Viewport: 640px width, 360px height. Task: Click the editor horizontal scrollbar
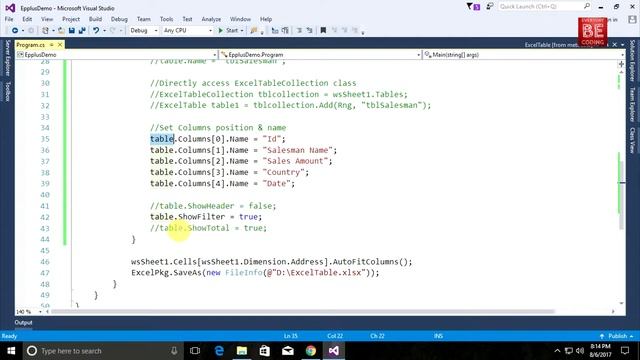coord(302,312)
